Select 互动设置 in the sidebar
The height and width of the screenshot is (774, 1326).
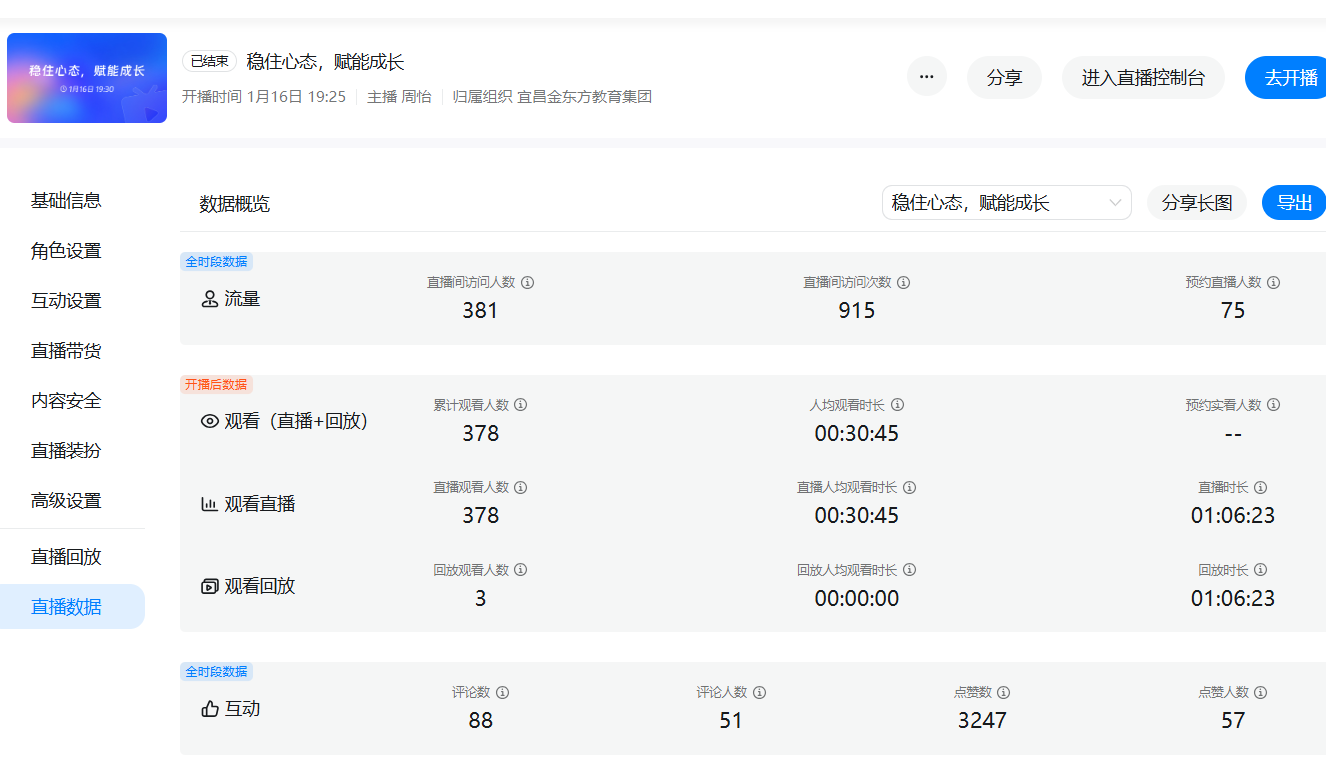click(66, 301)
